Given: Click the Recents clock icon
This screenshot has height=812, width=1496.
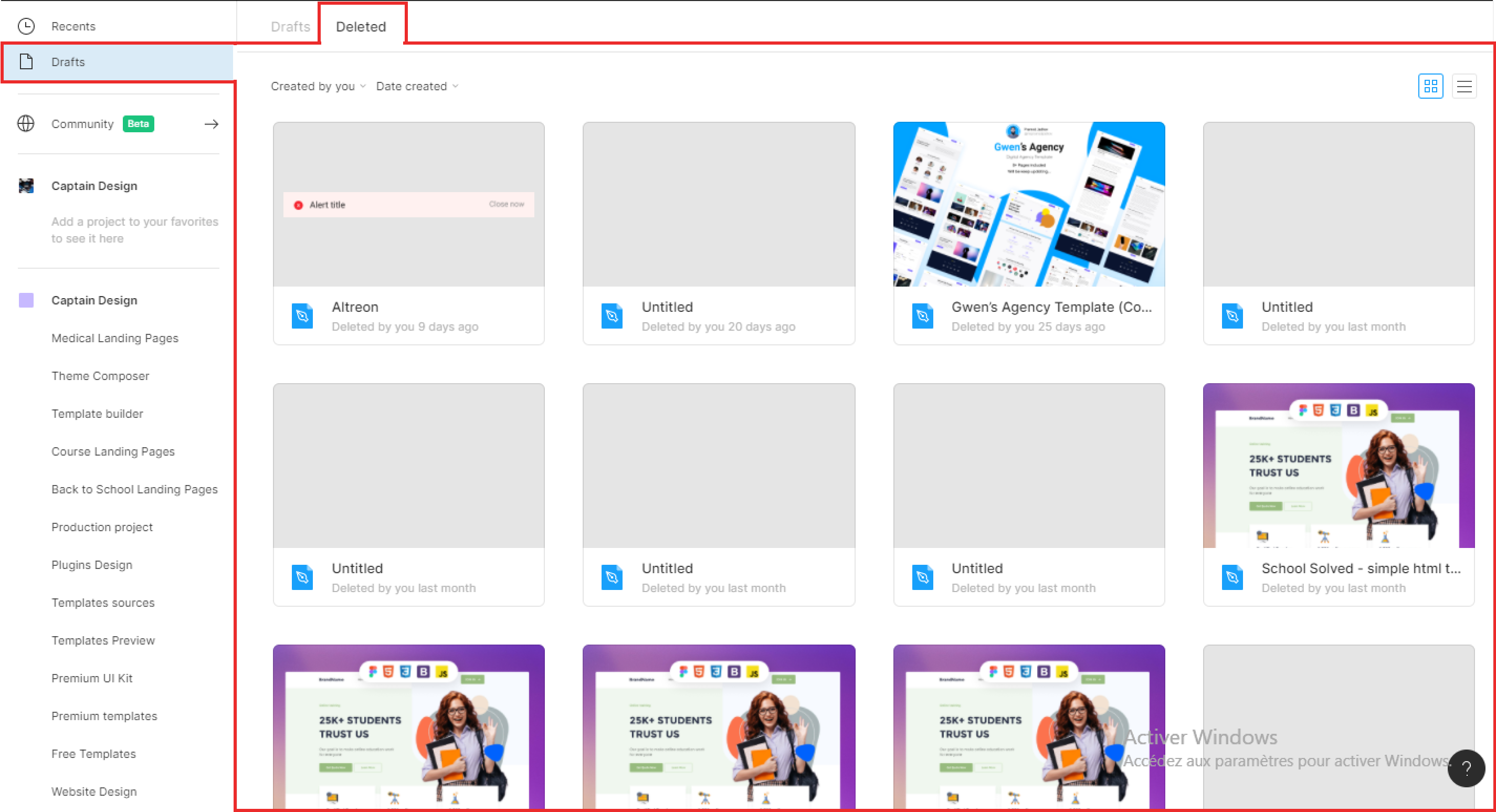Looking at the screenshot, I should (26, 26).
